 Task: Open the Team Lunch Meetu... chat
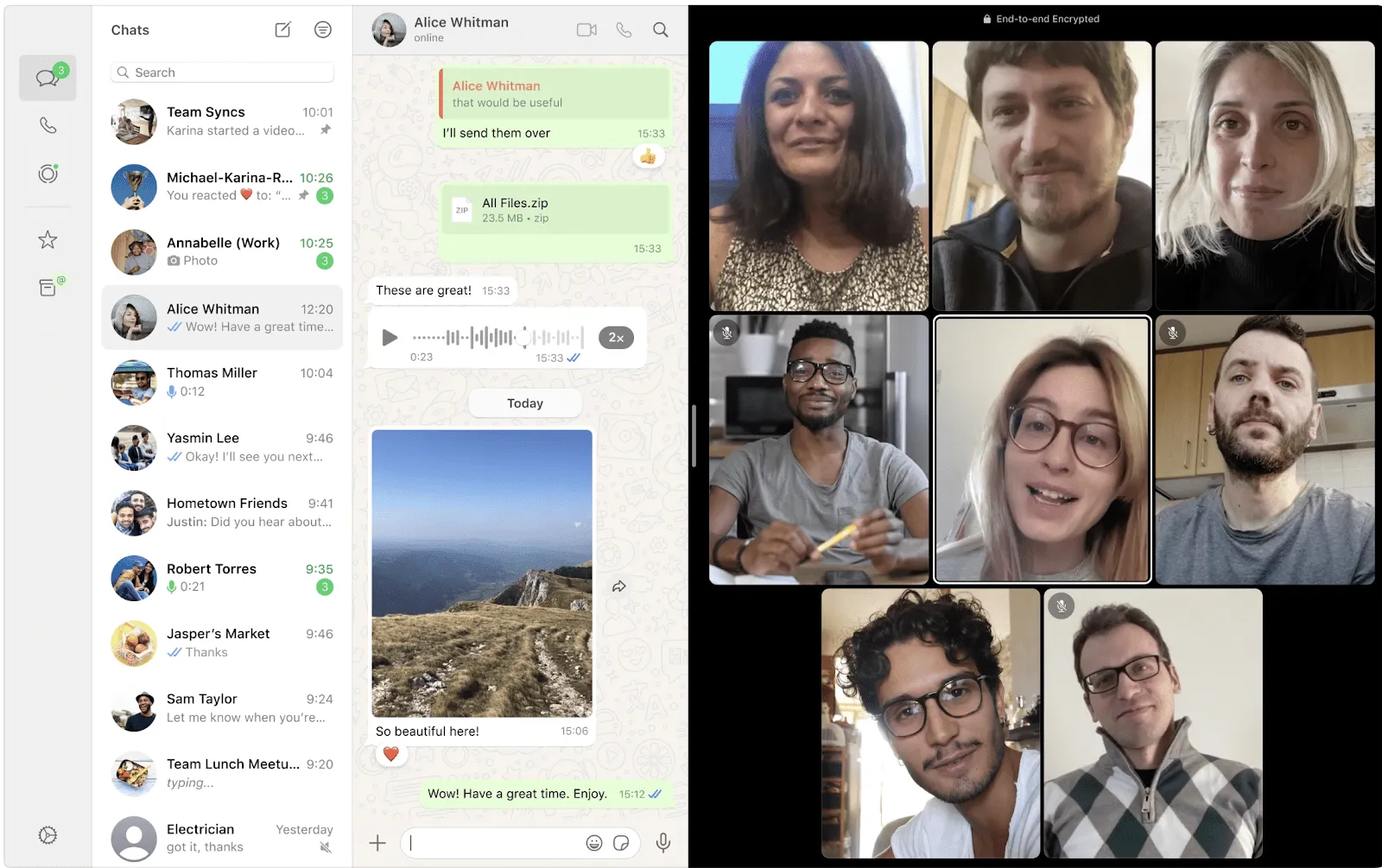[222, 774]
